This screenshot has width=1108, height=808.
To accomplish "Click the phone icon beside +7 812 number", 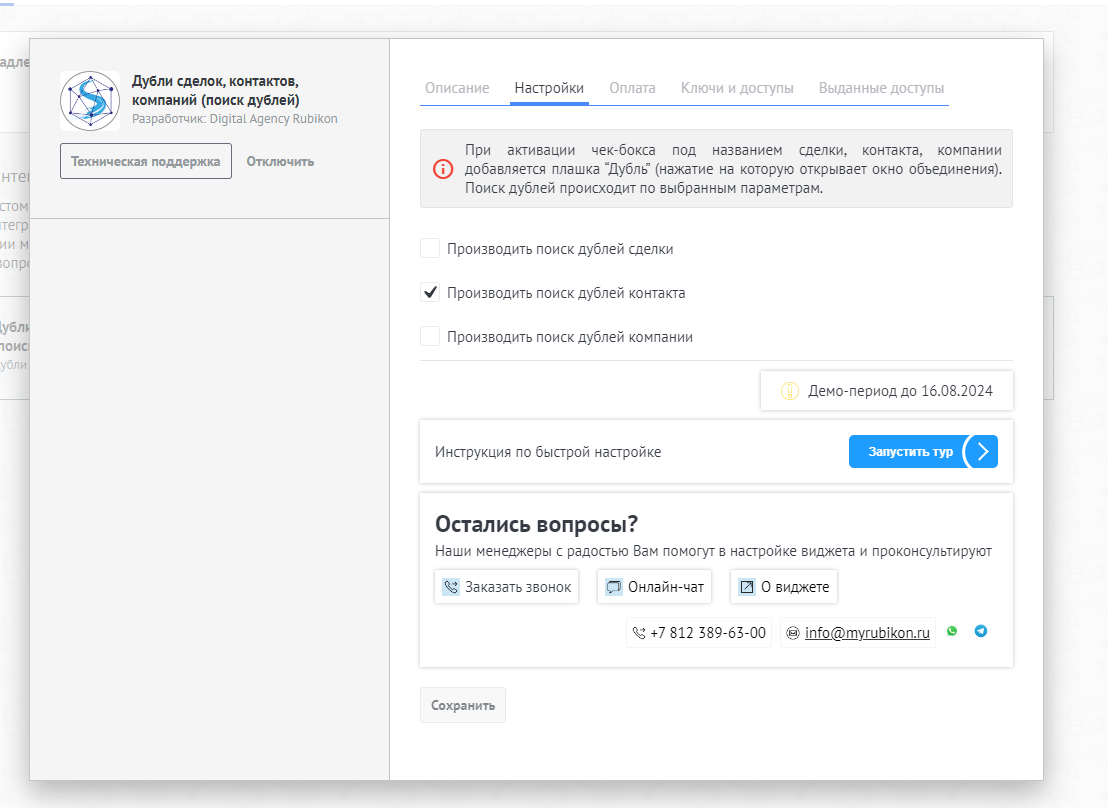I will click(639, 633).
